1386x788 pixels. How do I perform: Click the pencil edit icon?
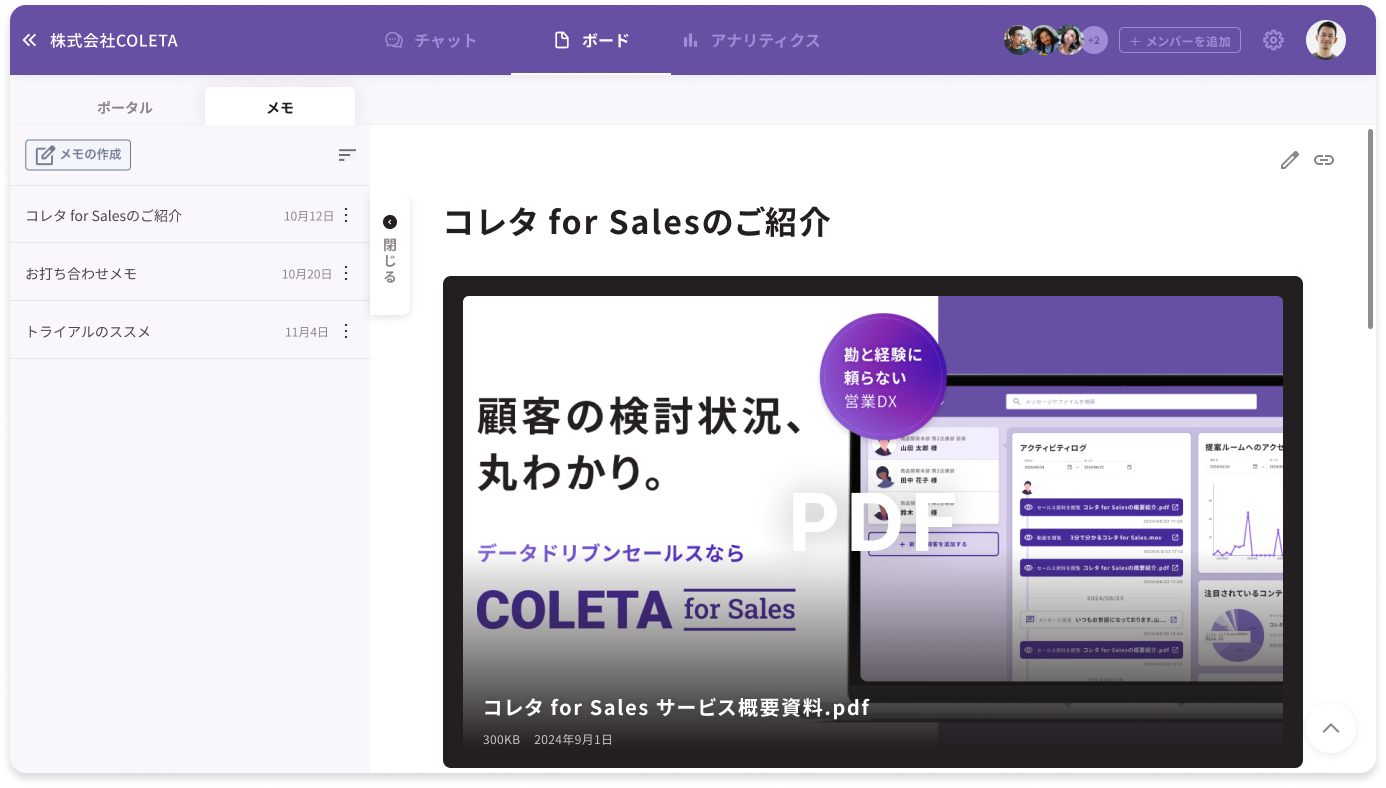tap(1290, 160)
